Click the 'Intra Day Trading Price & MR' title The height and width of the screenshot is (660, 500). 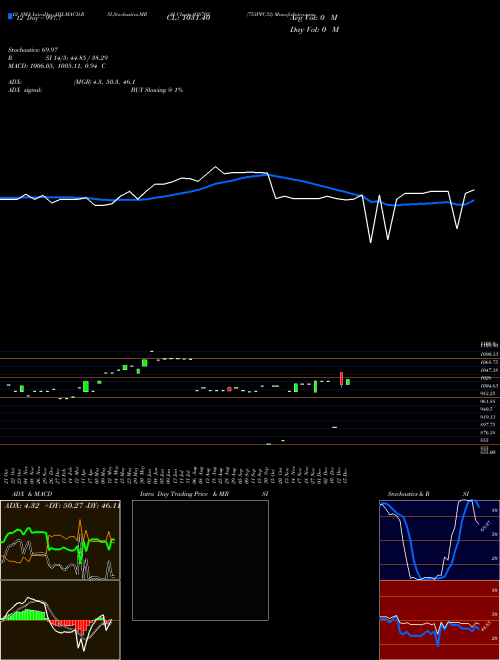(184, 494)
